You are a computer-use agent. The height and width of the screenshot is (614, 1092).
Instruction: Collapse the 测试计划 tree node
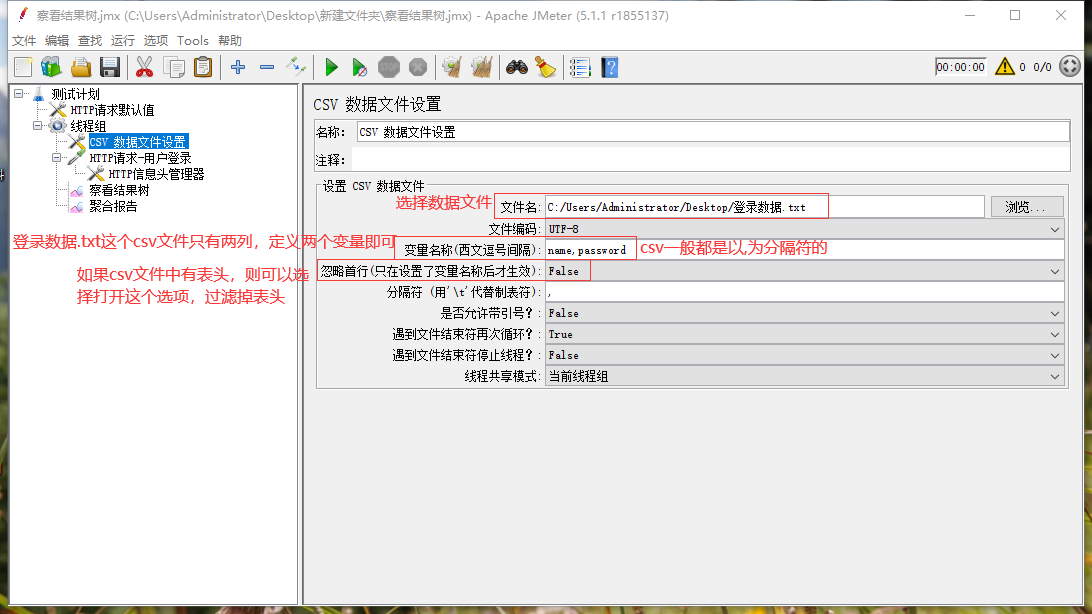tap(19, 93)
